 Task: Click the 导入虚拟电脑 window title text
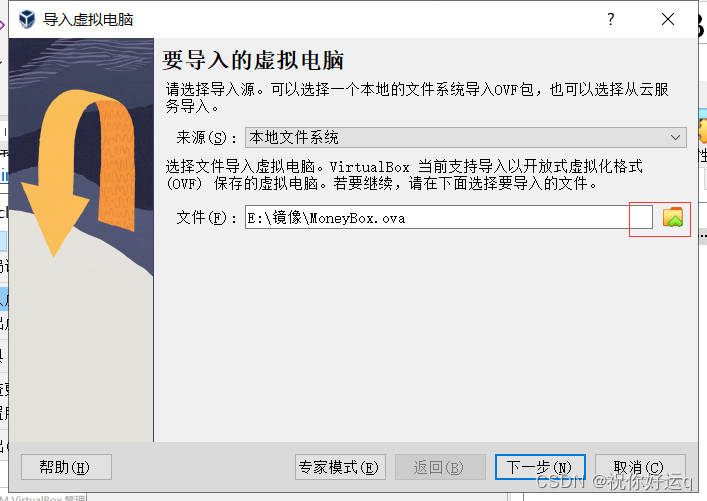(x=88, y=20)
